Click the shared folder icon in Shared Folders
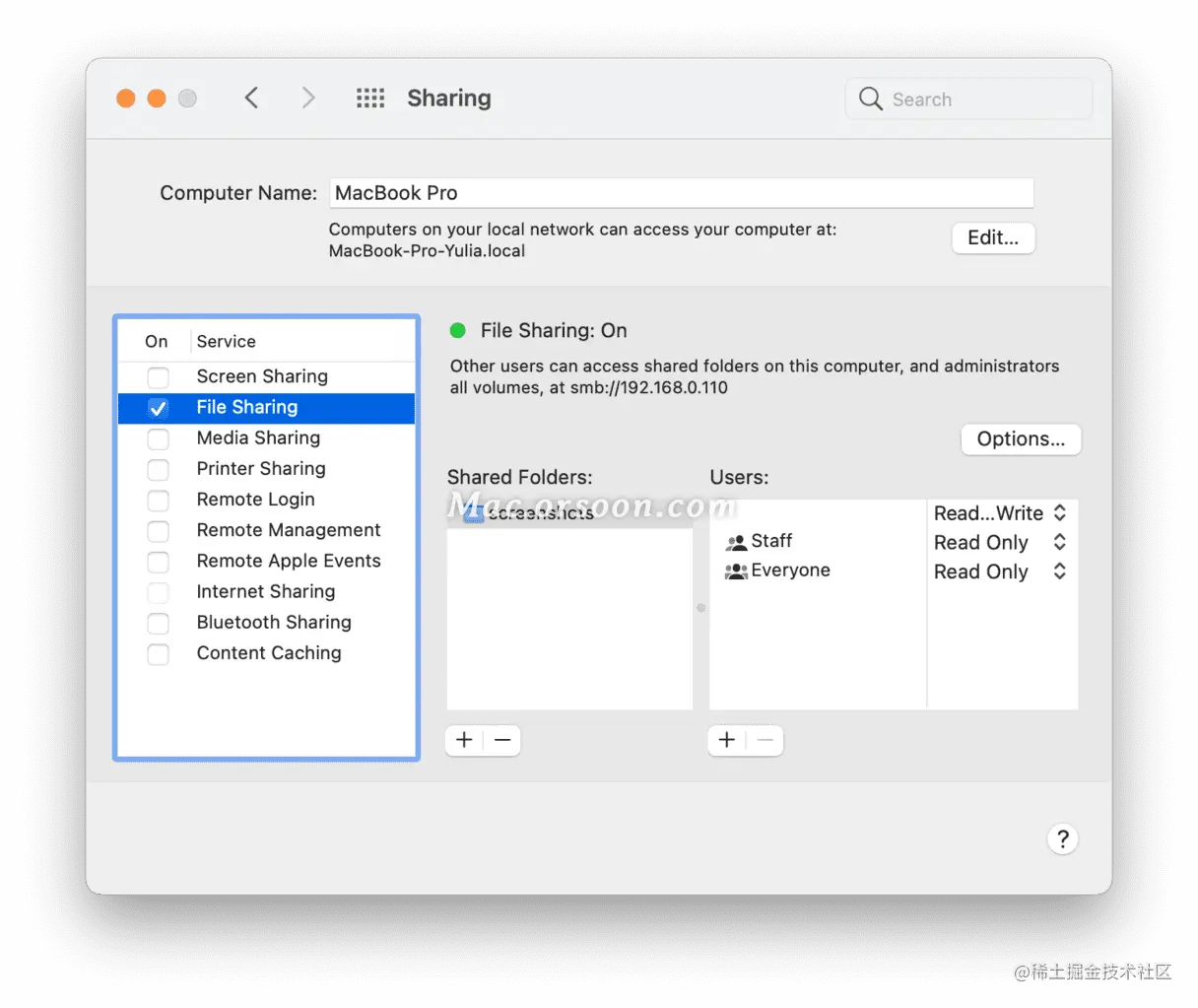This screenshot has width=1198, height=1008. coord(474,512)
